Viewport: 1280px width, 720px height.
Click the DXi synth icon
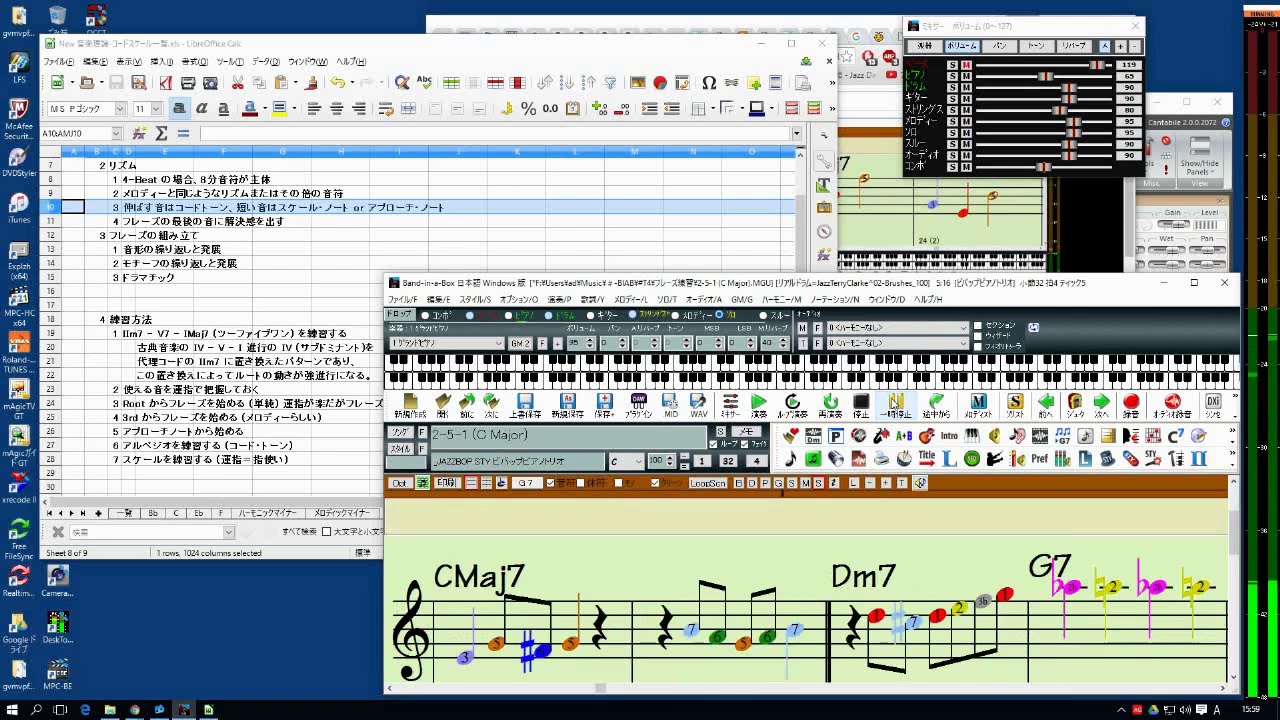(1213, 405)
